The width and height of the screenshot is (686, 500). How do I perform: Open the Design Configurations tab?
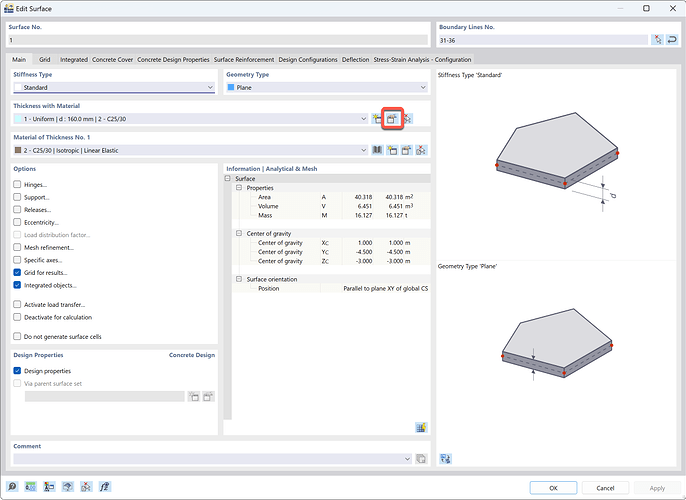(x=308, y=59)
